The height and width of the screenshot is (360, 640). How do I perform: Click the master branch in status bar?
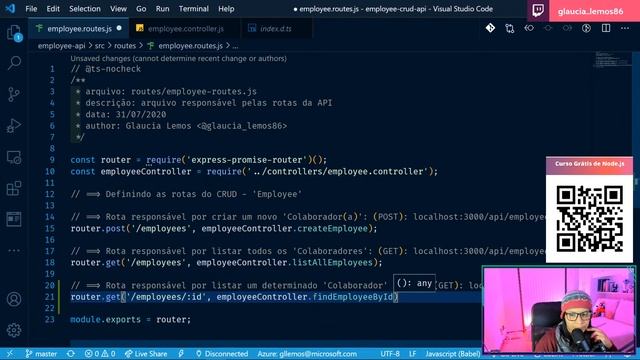pyautogui.click(x=41, y=354)
